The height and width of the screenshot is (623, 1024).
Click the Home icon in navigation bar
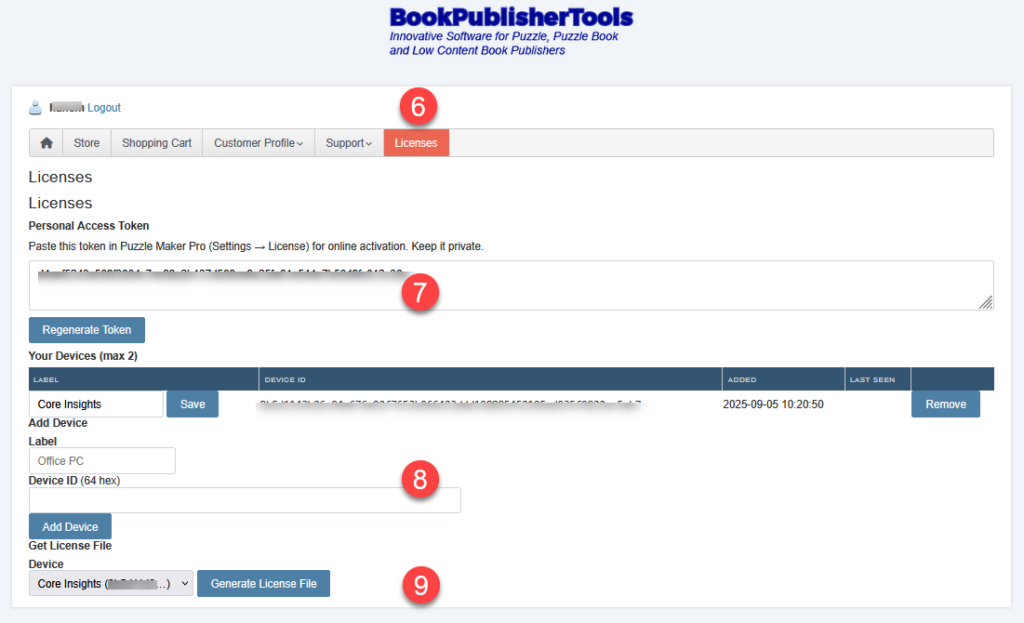point(46,143)
